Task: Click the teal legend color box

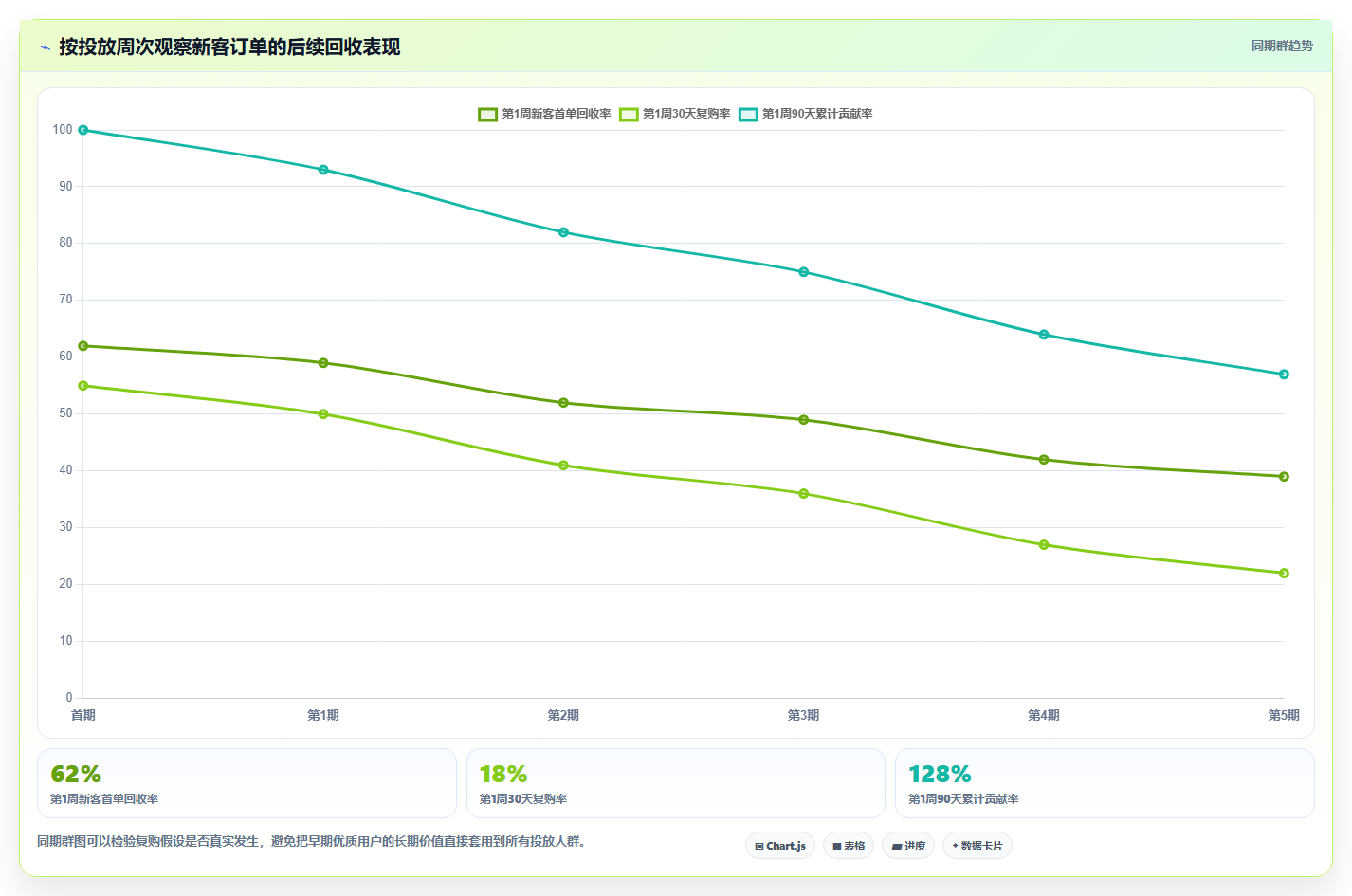Action: pos(748,114)
